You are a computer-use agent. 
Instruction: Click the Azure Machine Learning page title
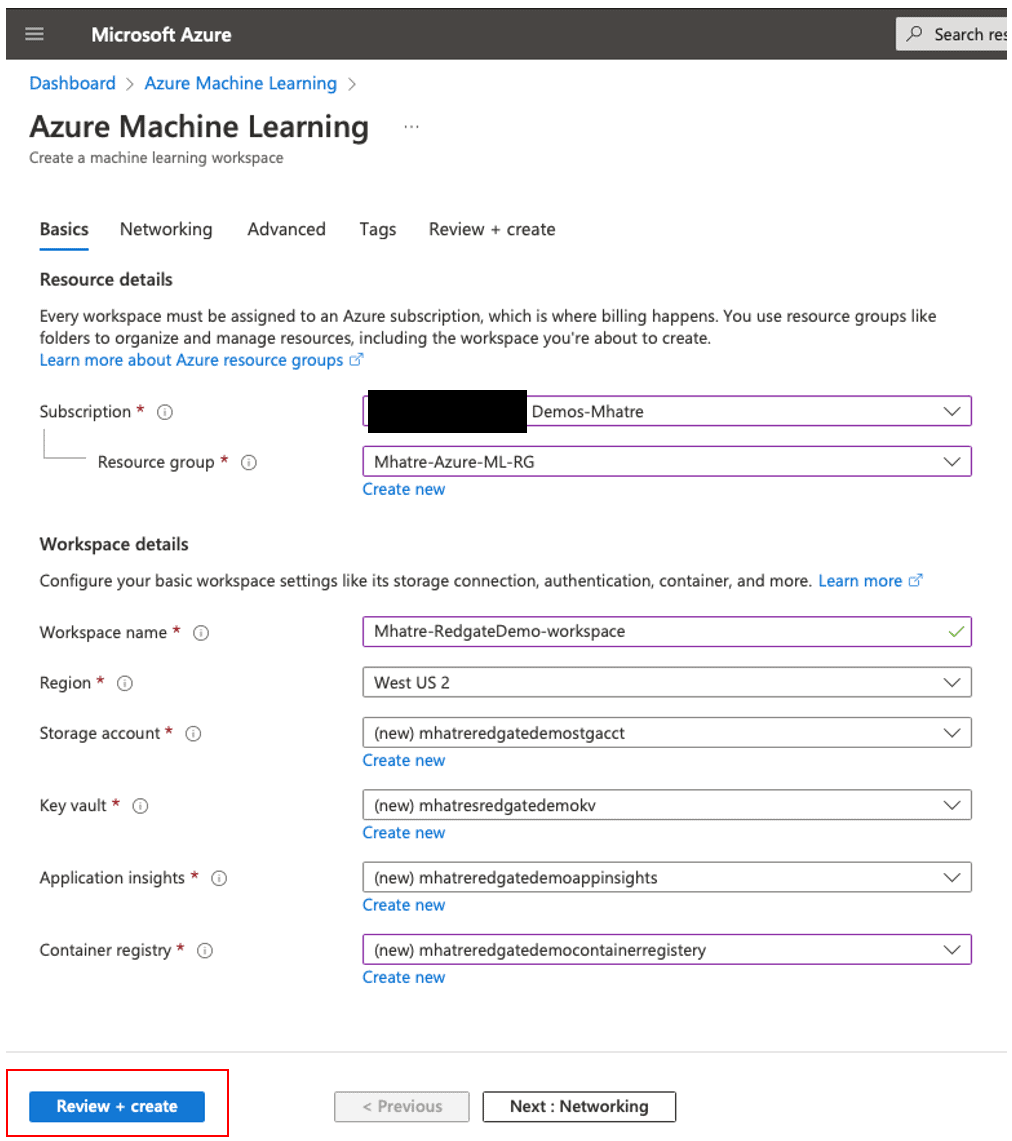click(x=199, y=127)
